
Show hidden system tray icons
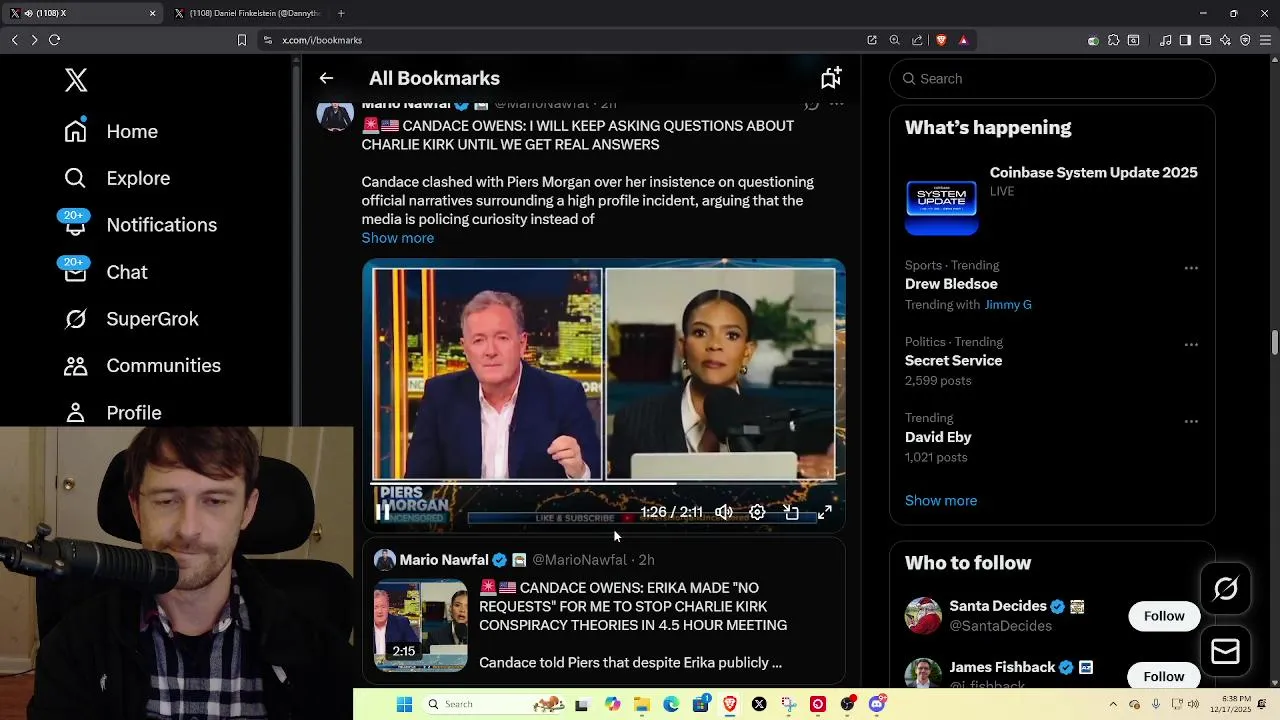point(1112,704)
